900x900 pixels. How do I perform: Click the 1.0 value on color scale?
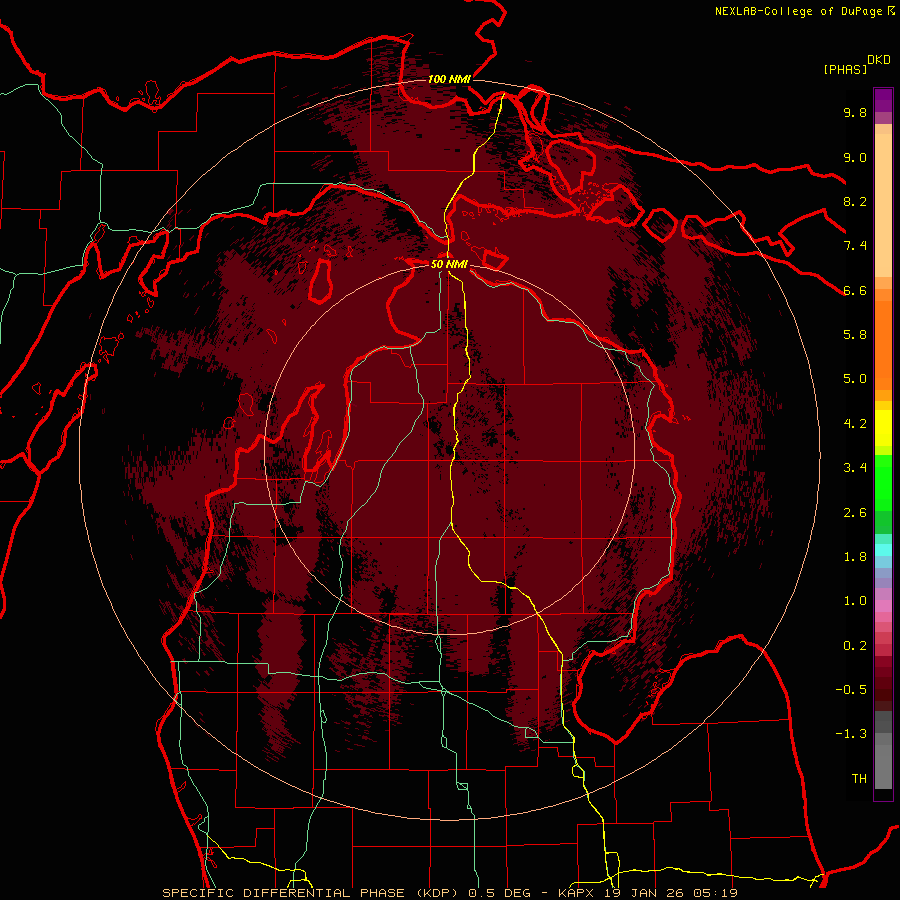855,601
